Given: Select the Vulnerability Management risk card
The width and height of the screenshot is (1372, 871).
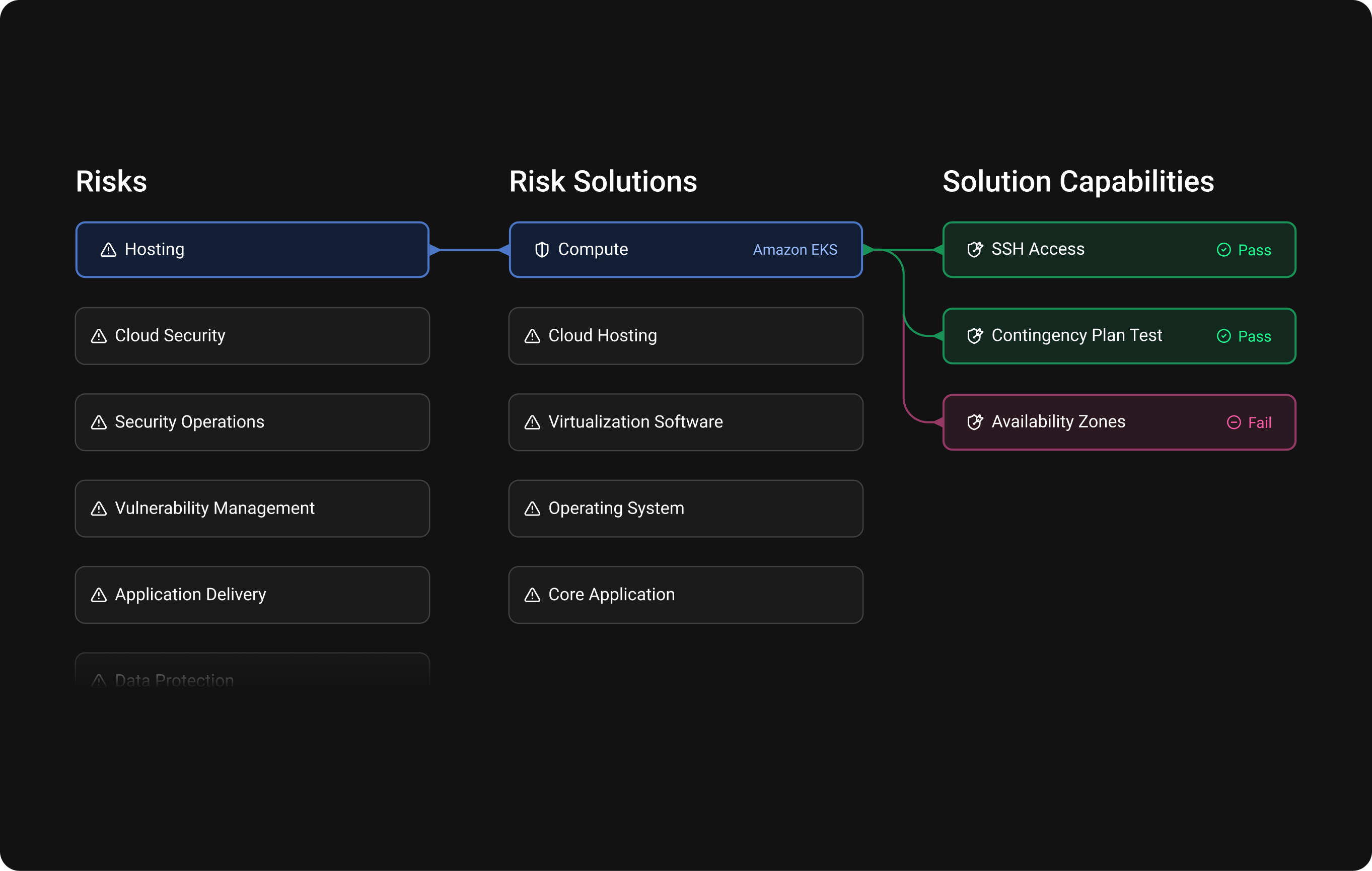Looking at the screenshot, I should point(252,509).
